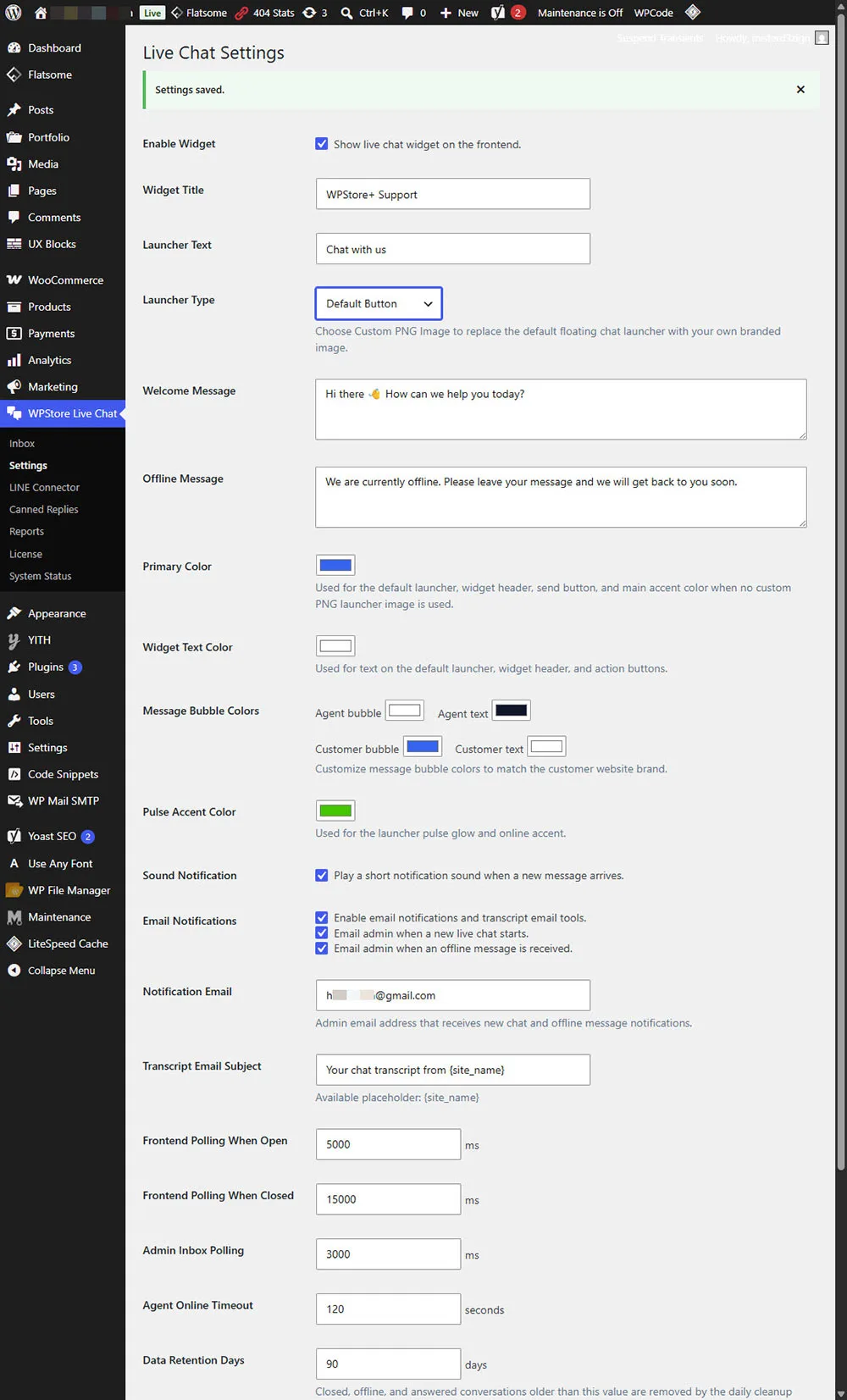Open the Users sidebar icon
The height and width of the screenshot is (1400, 847).
click(x=14, y=694)
